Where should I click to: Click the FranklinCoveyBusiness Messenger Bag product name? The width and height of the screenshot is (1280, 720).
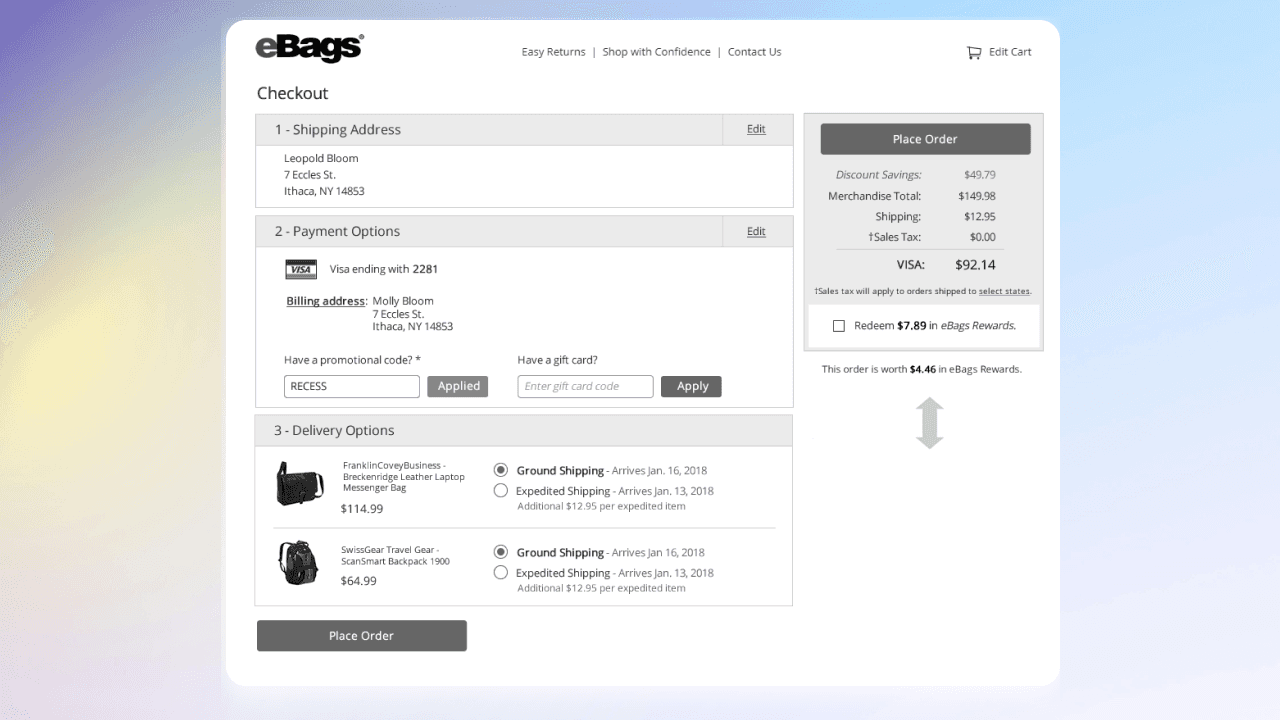(x=403, y=476)
